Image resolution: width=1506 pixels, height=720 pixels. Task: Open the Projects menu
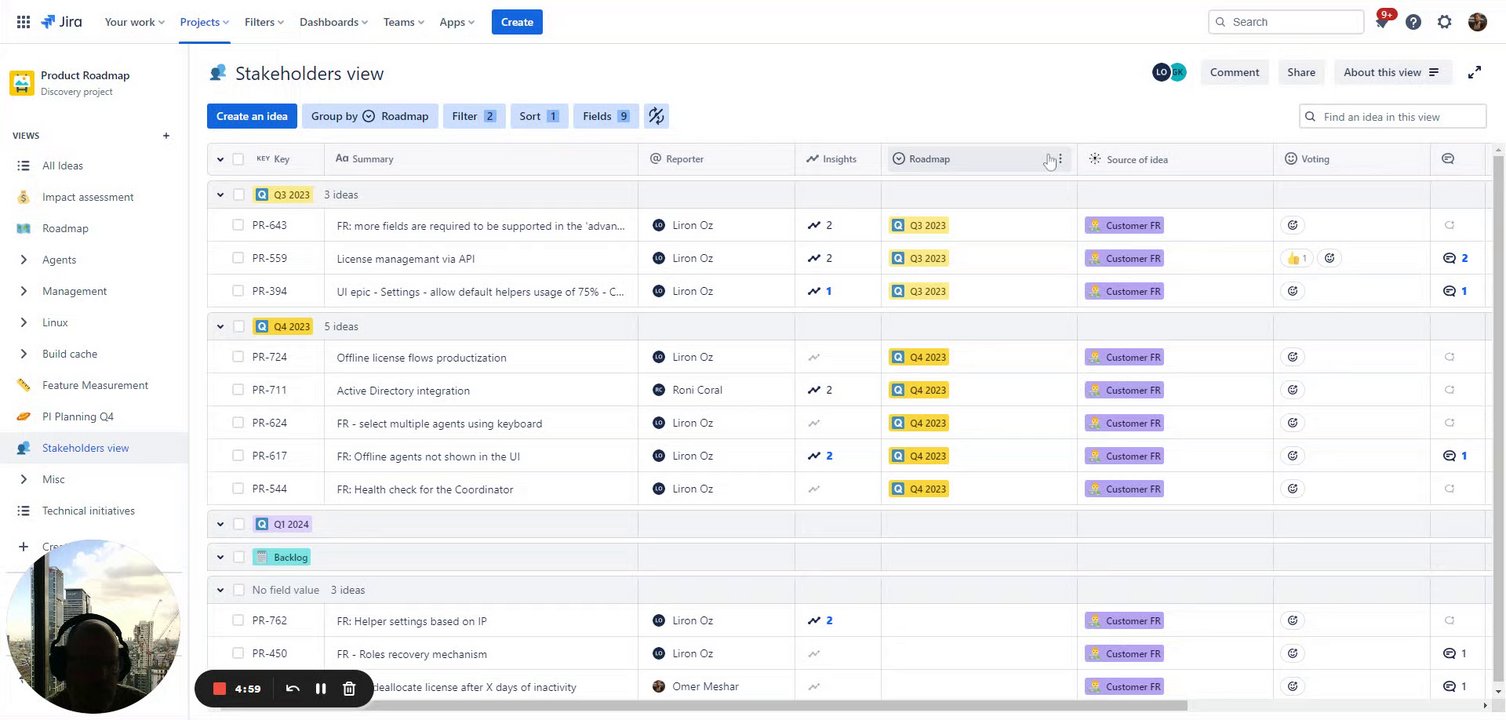point(204,22)
